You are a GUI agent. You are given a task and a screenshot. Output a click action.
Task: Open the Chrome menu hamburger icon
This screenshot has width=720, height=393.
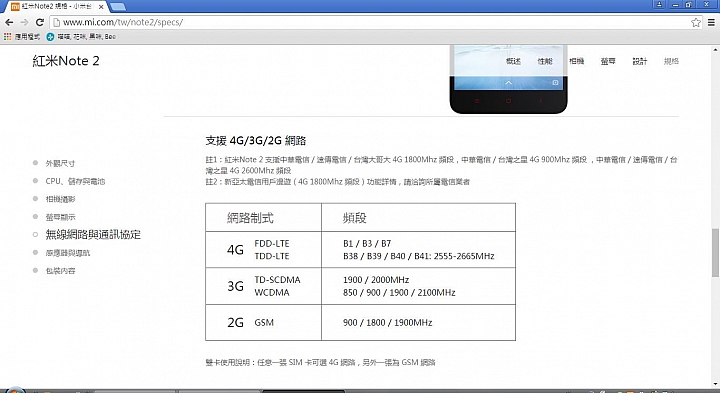coord(711,22)
